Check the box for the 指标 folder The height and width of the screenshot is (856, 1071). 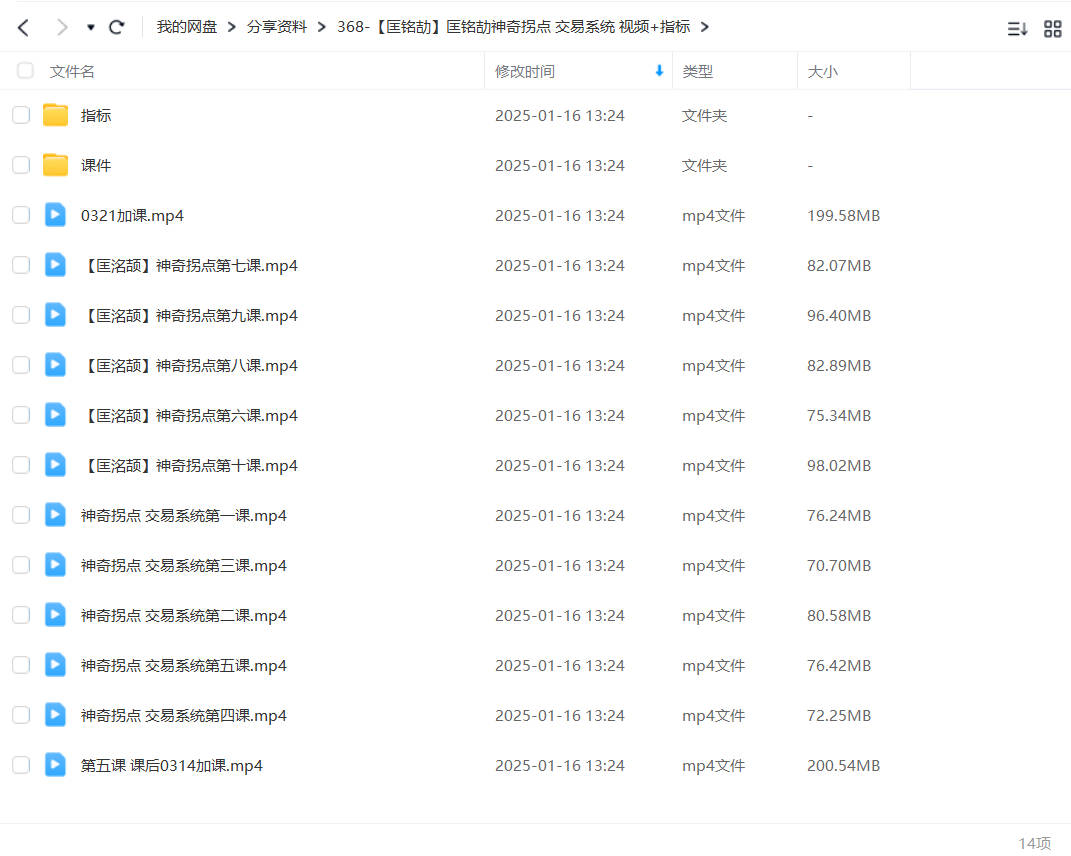pos(21,115)
